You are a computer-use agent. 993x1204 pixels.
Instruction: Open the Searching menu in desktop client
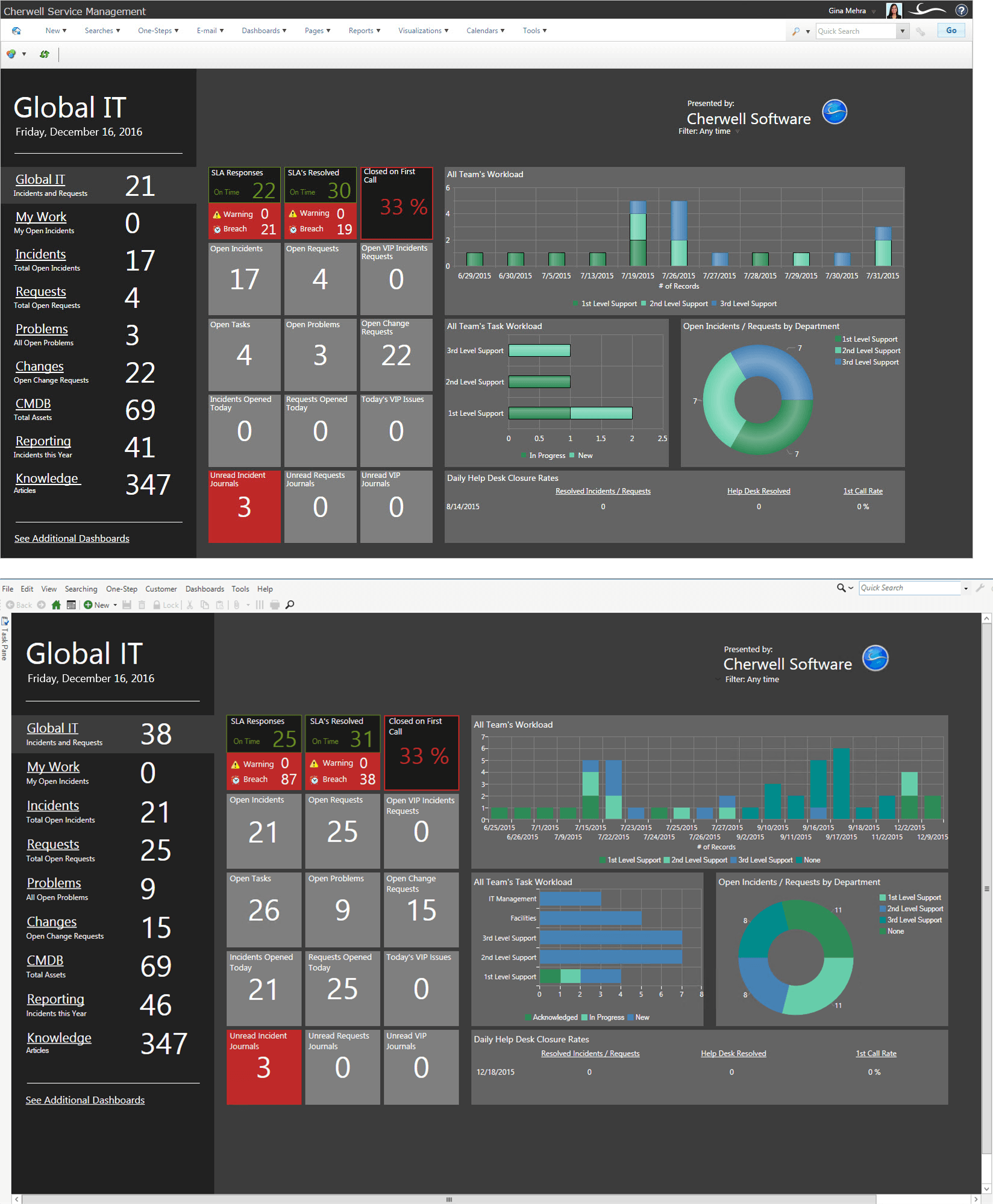click(x=81, y=589)
